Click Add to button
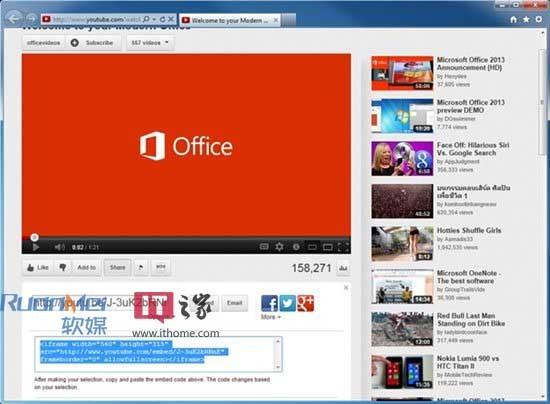 pos(87,268)
